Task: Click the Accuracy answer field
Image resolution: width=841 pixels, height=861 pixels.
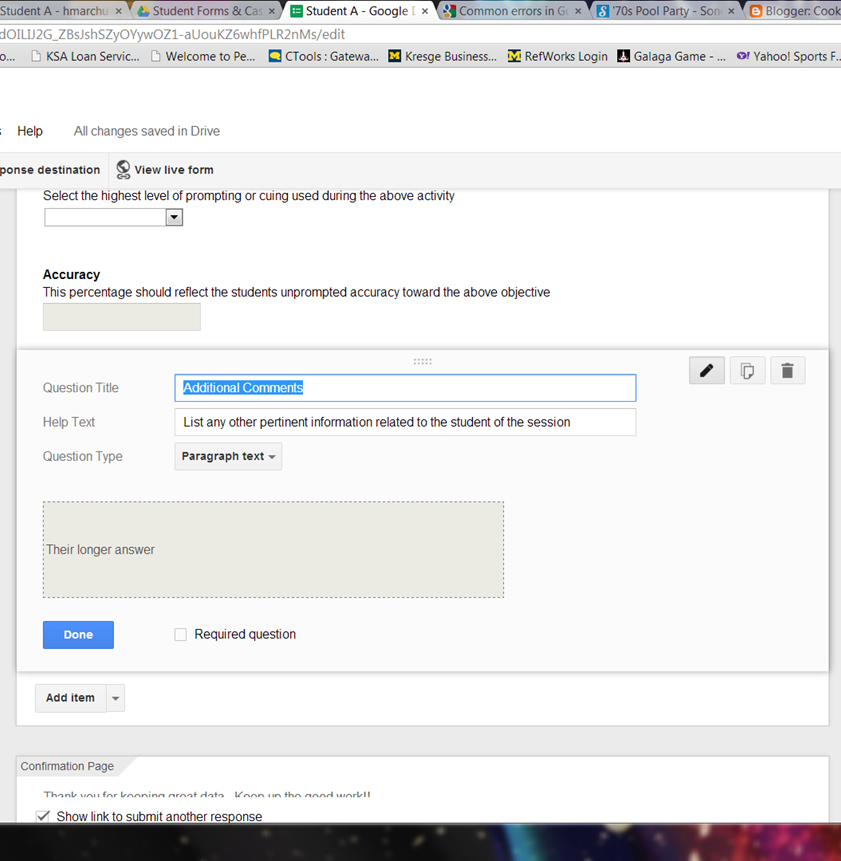Action: (122, 317)
